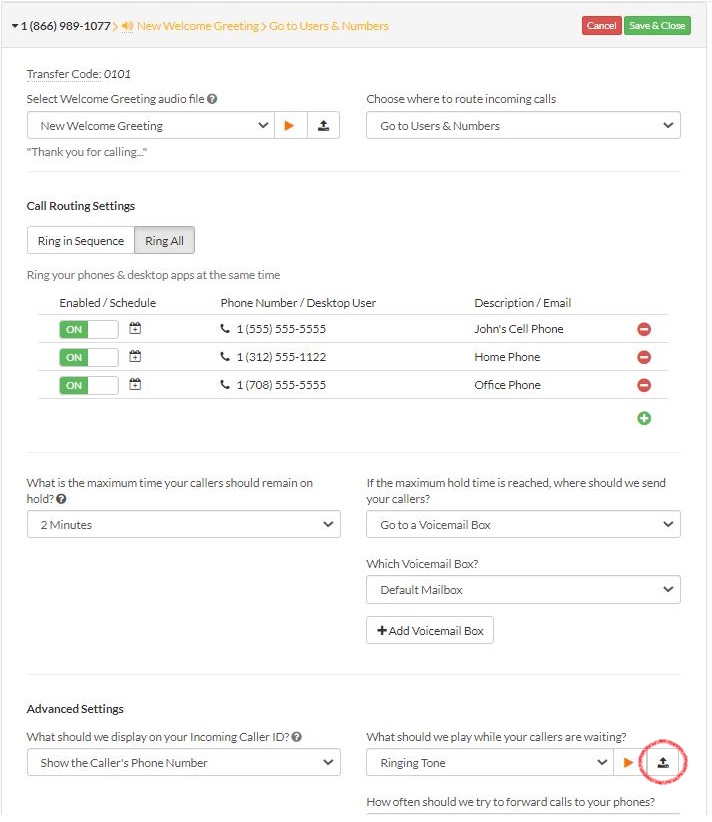Switch to Ring in Sequence mode
This screenshot has width=712, height=822.
coord(81,241)
